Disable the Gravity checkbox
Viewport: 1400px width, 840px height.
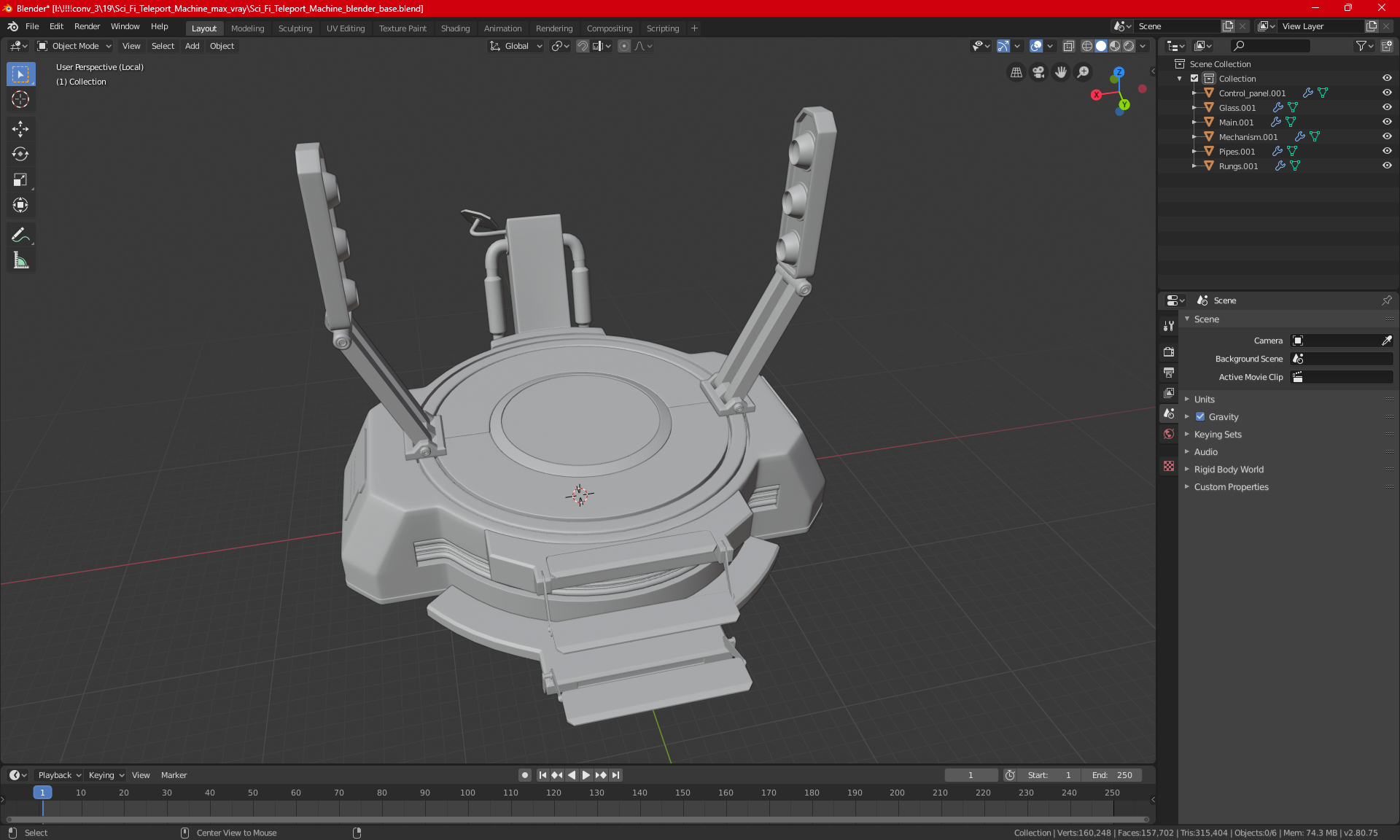pos(1200,417)
